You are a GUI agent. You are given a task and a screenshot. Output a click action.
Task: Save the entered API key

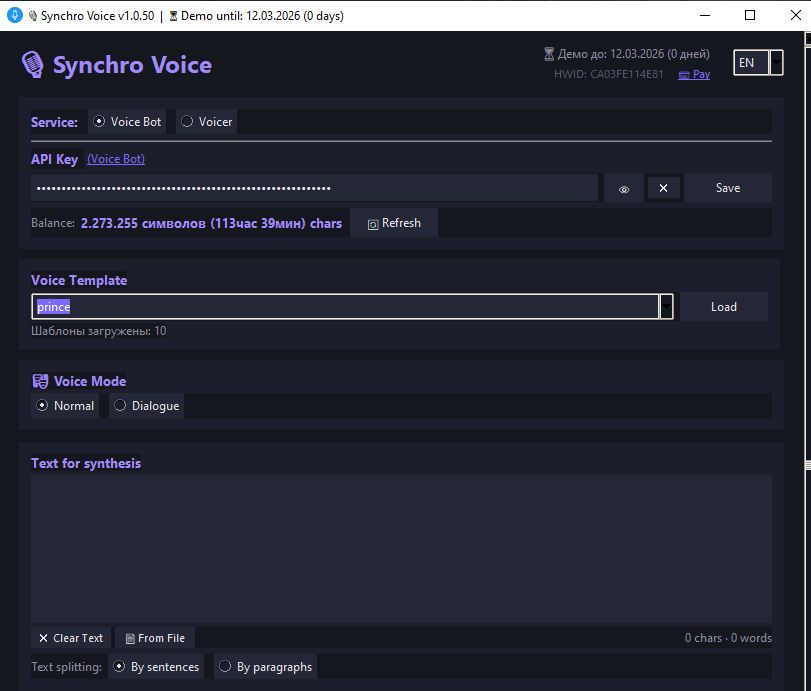tap(727, 187)
